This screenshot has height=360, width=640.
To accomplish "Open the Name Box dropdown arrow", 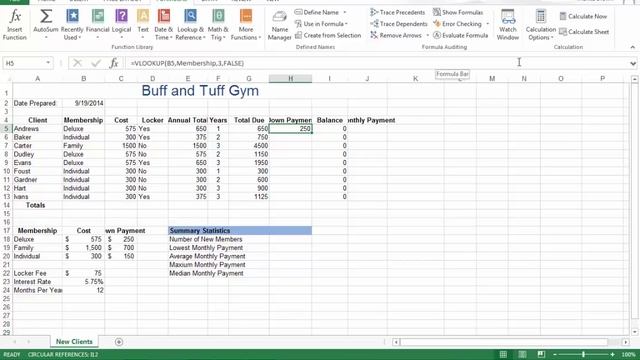I will coord(48,63).
